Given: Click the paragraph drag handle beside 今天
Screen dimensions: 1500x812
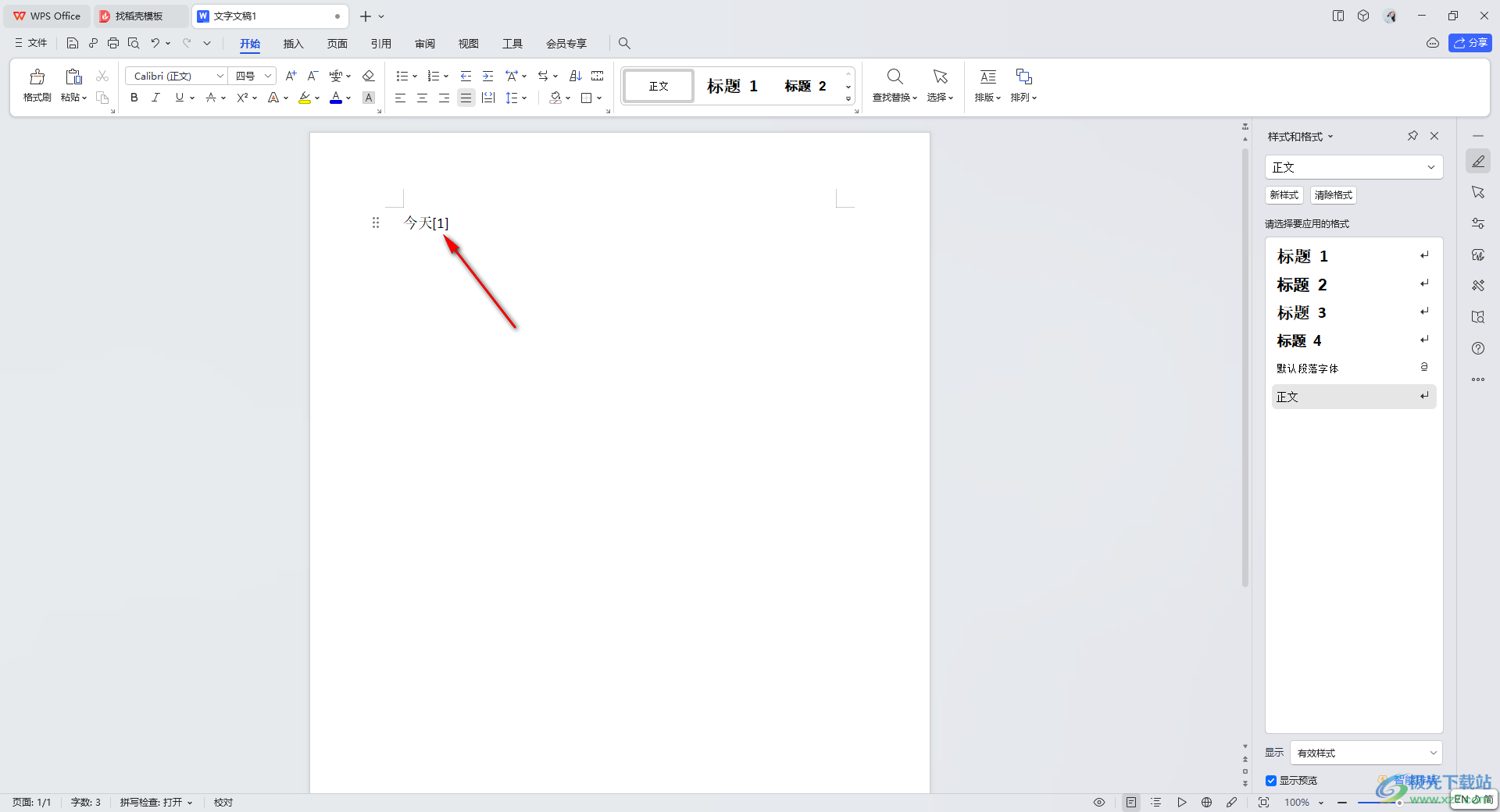Looking at the screenshot, I should coord(376,223).
